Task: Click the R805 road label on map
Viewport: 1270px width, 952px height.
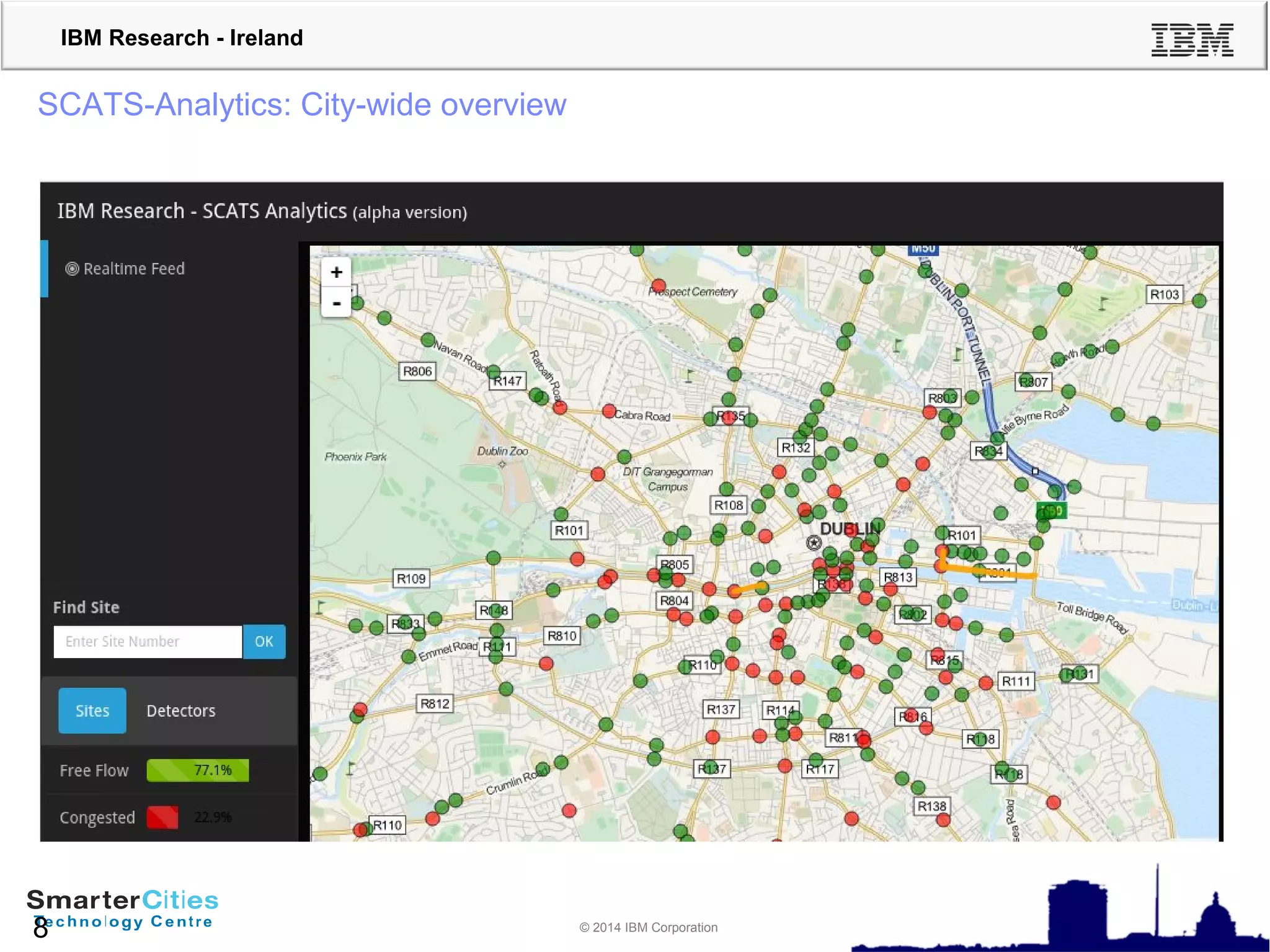Action: (x=675, y=564)
